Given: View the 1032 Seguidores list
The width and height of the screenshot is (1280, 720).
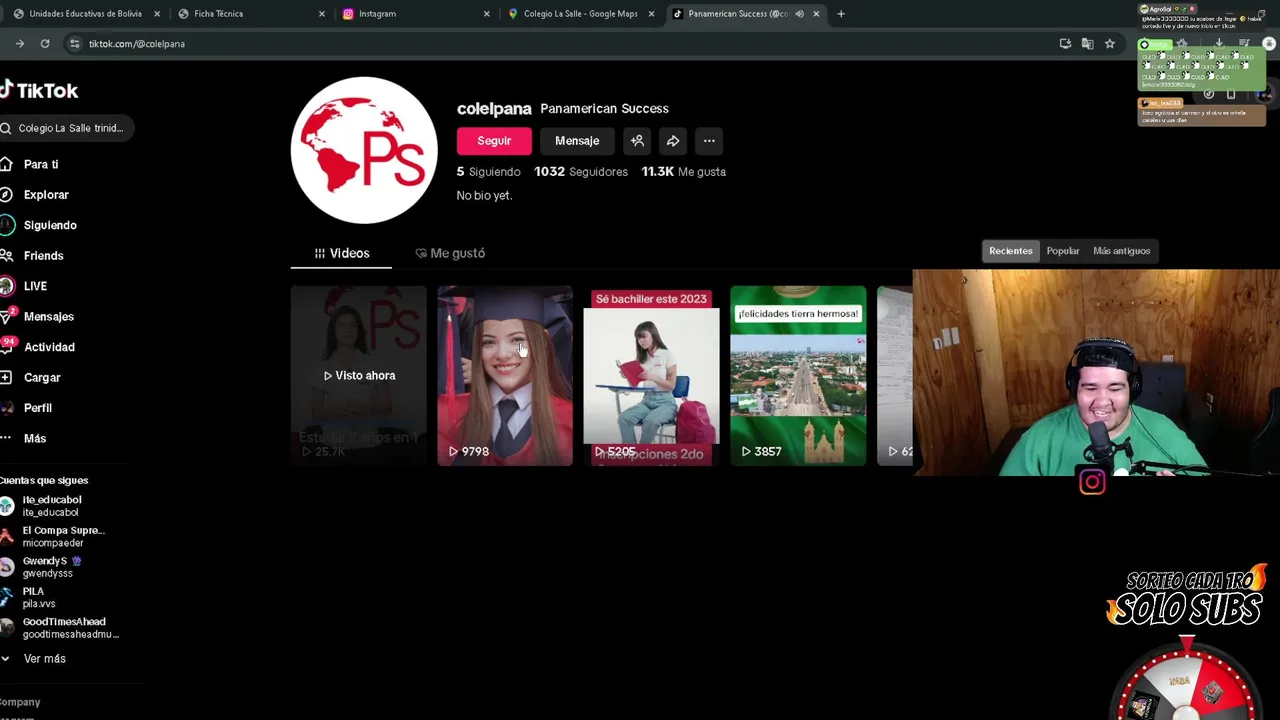Looking at the screenshot, I should pos(581,172).
